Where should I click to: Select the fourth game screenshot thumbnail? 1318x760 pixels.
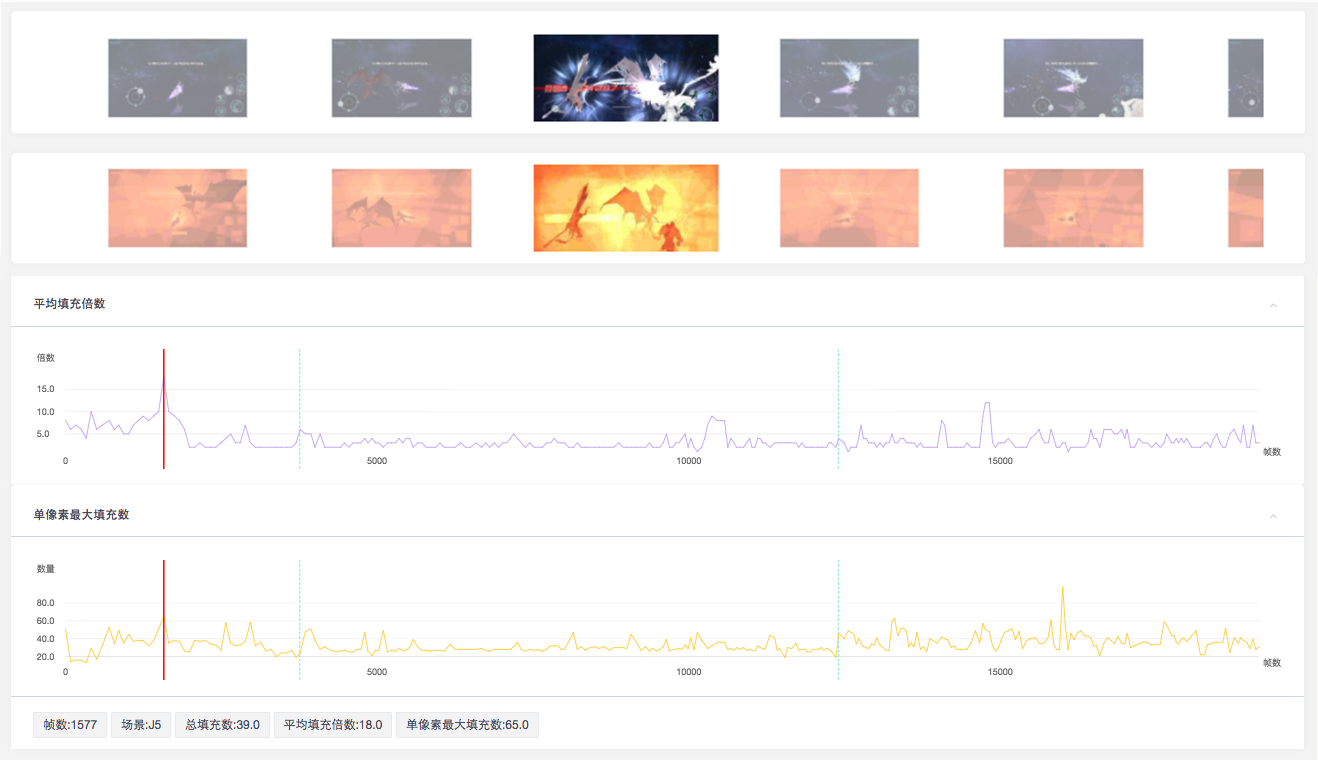(849, 78)
